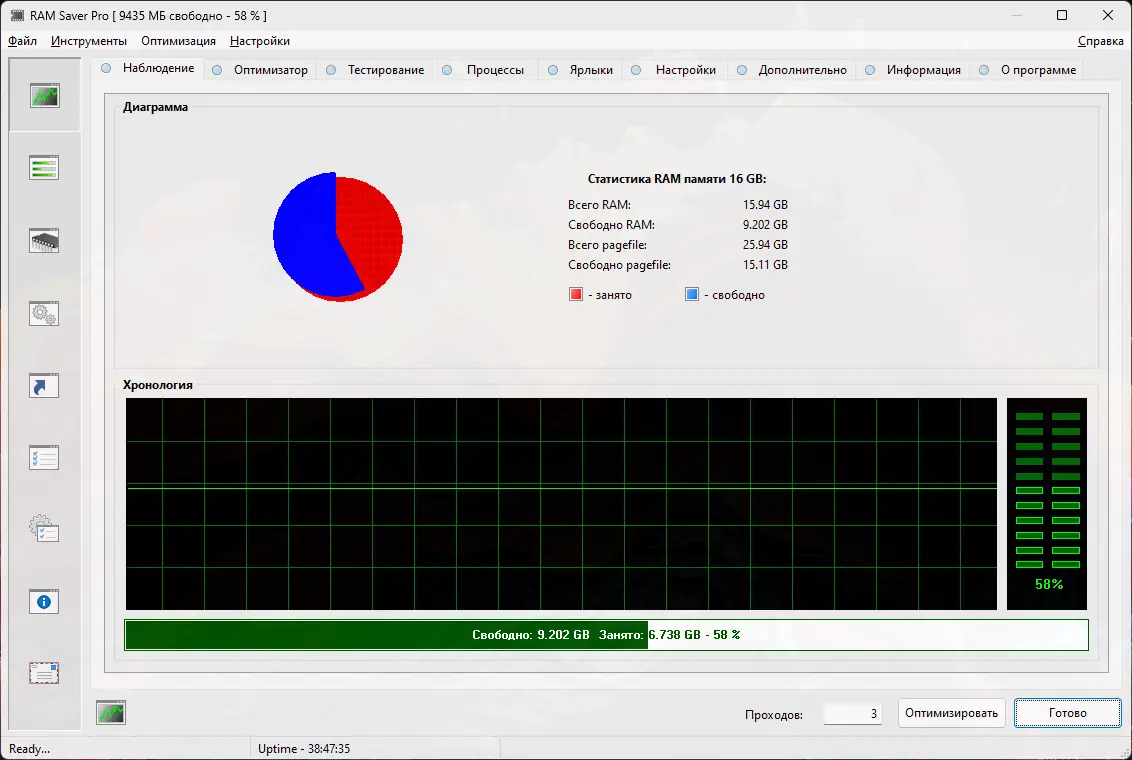Screen dimensions: 1132x760
Task: Click the Всего pagefile value 25.94 GB
Action: (x=765, y=245)
